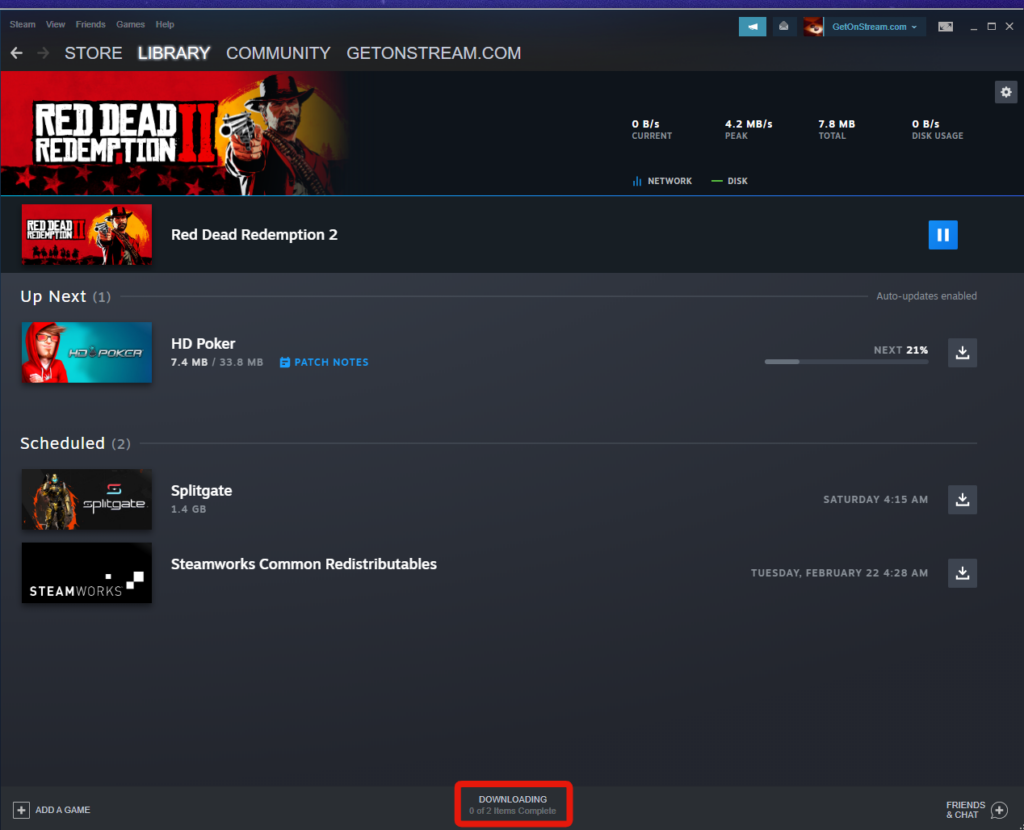Viewport: 1024px width, 830px height.
Task: Open Friends & Chat plus icon
Action: [x=999, y=810]
